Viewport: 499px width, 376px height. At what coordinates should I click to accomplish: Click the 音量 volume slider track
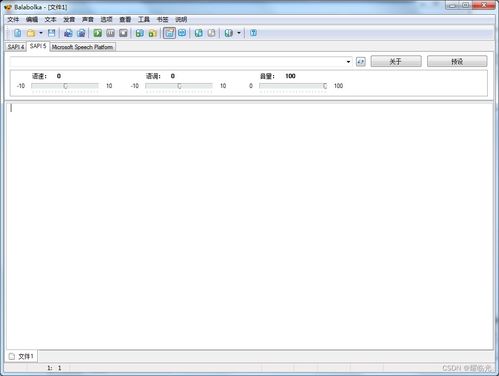click(293, 86)
